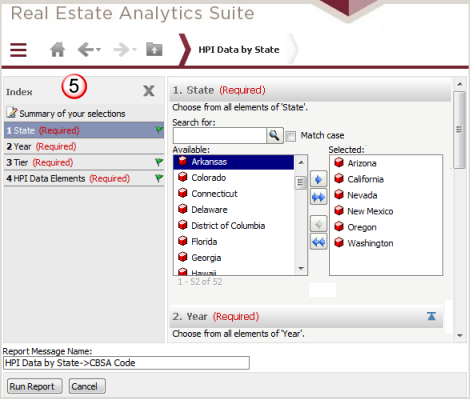Select New Mexico in Selected list

tap(386, 211)
